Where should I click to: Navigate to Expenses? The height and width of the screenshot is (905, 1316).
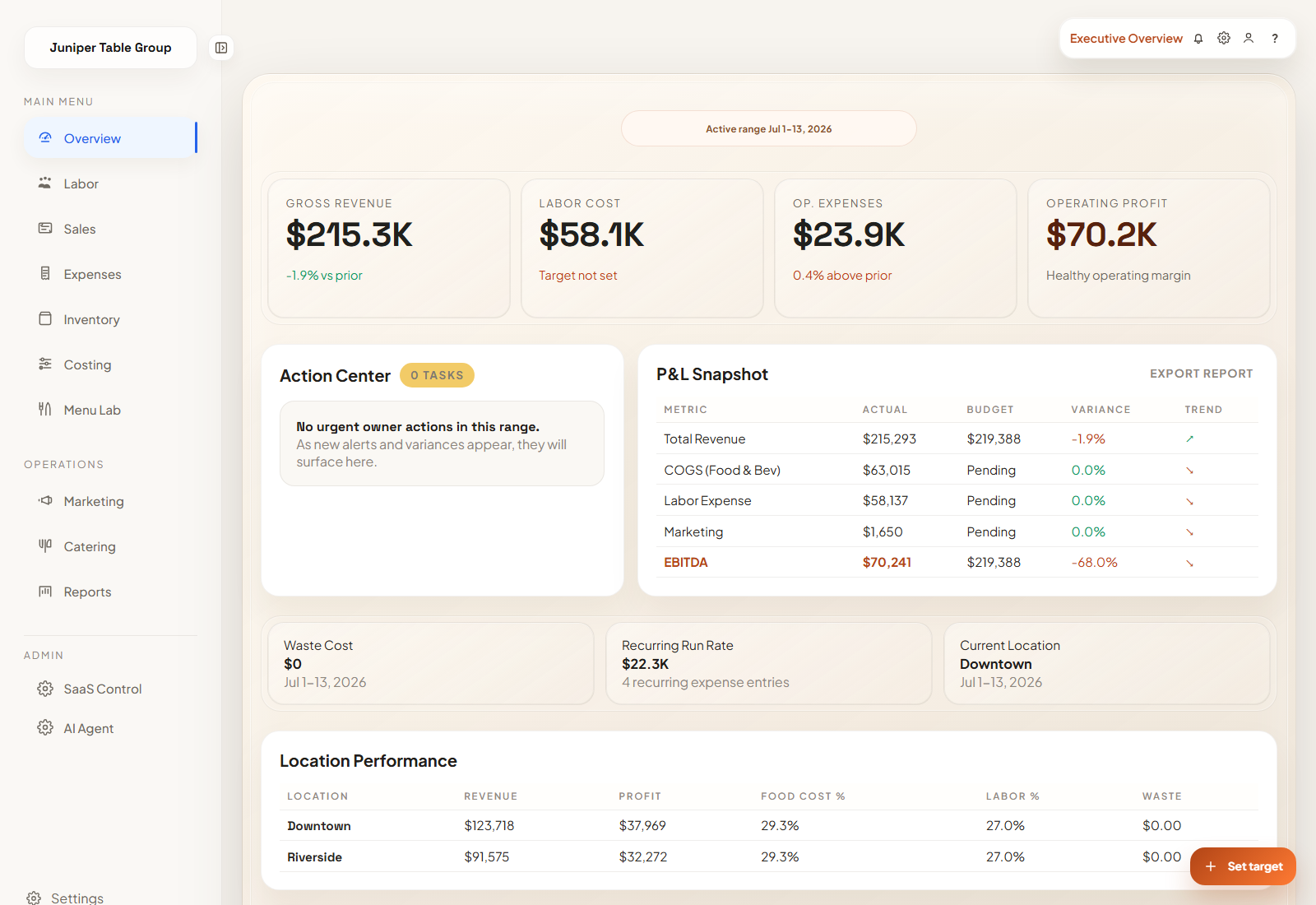pyautogui.click(x=111, y=274)
